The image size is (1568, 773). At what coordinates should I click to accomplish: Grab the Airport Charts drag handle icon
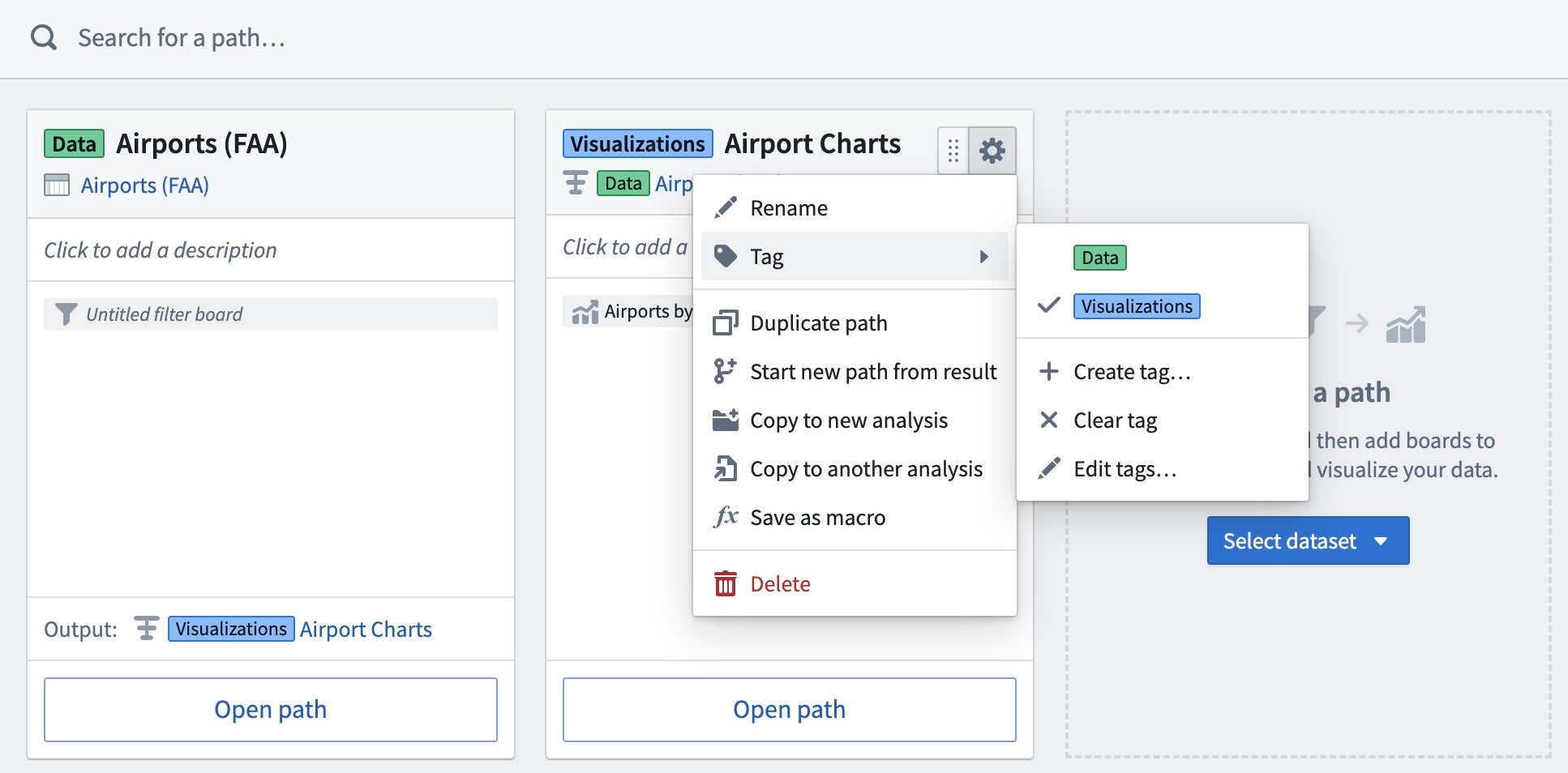[953, 151]
